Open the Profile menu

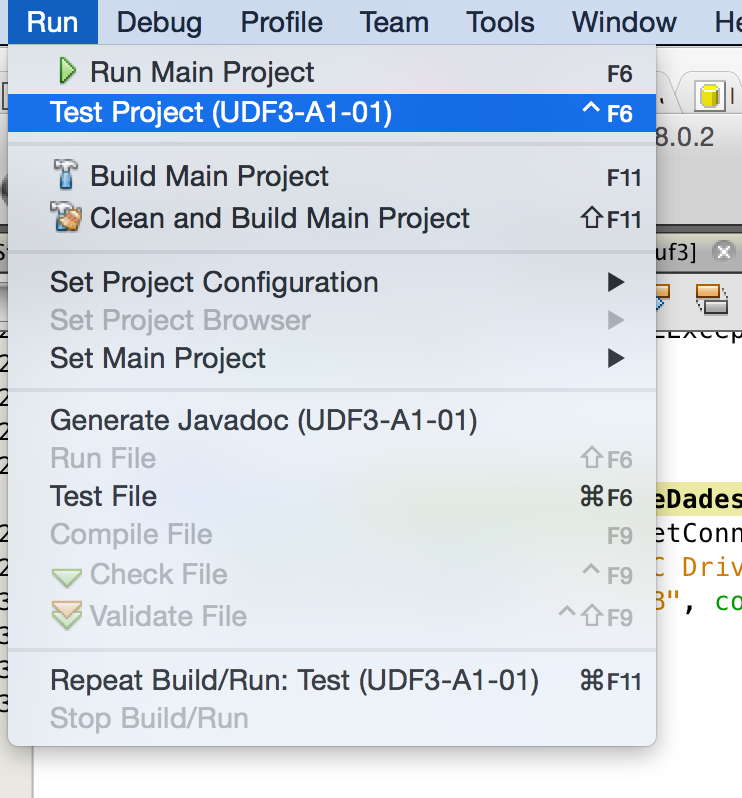[x=281, y=22]
